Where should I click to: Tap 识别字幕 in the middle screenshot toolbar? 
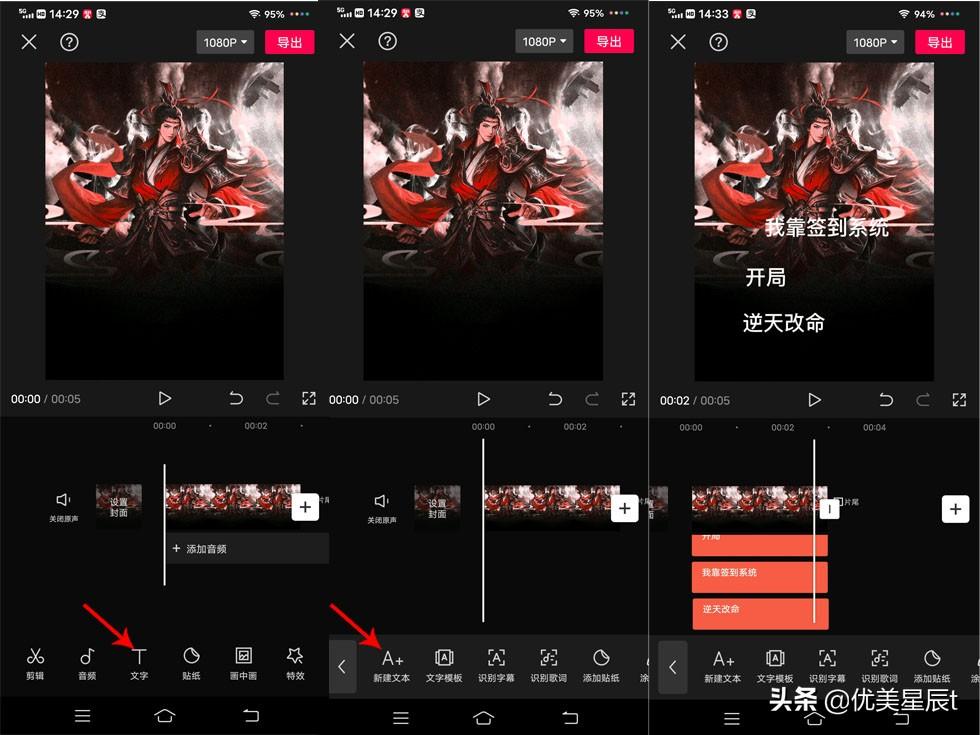[496, 666]
